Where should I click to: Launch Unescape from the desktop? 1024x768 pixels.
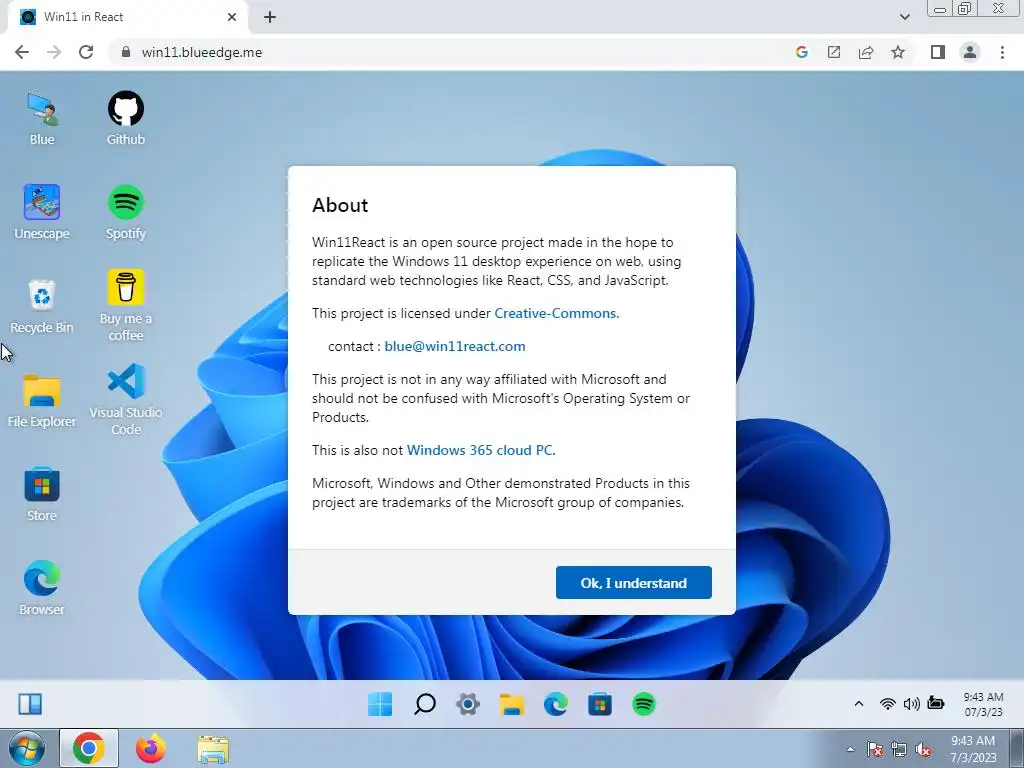click(42, 212)
